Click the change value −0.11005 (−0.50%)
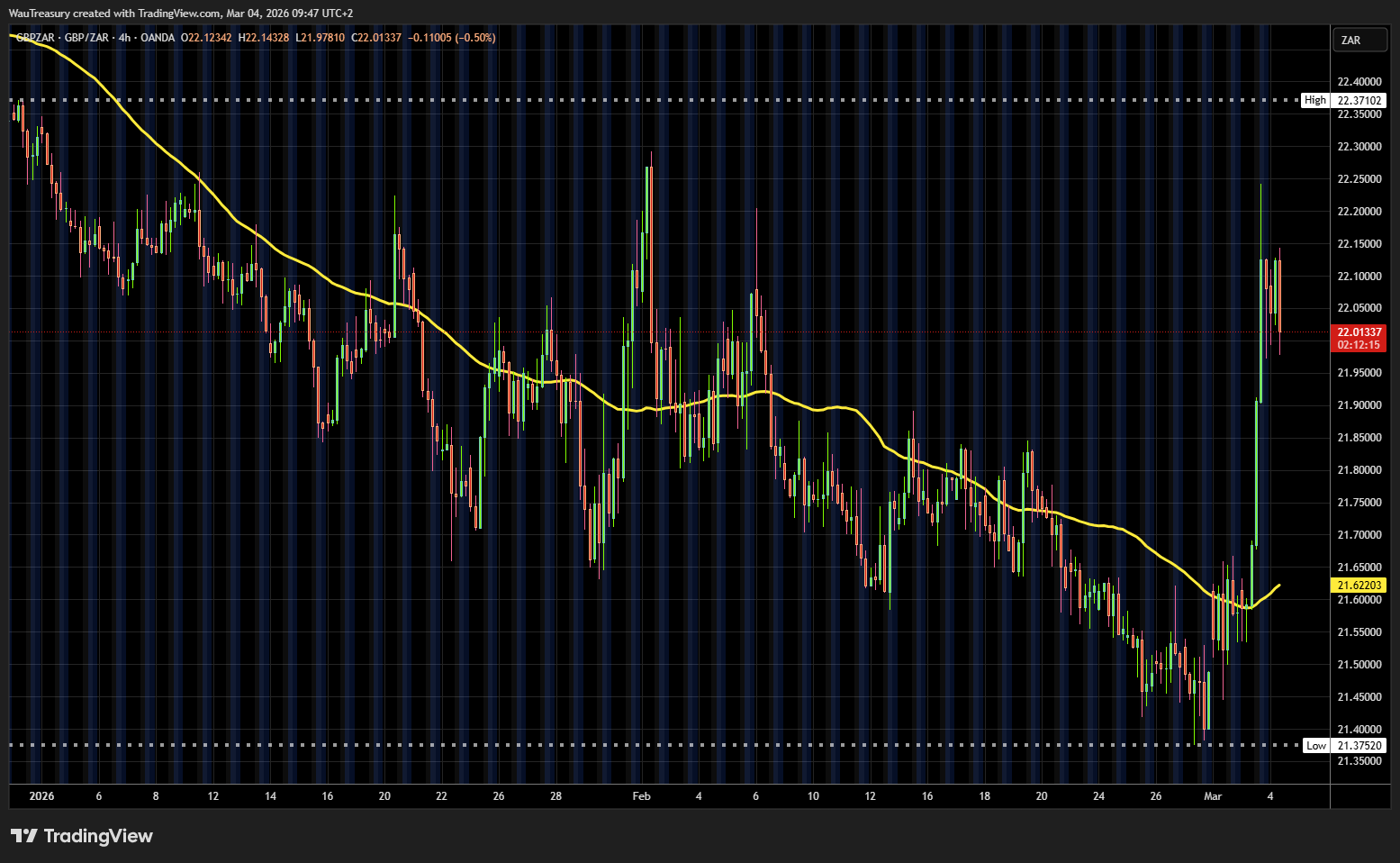Screen dimensions: 1400x863 coord(452,38)
